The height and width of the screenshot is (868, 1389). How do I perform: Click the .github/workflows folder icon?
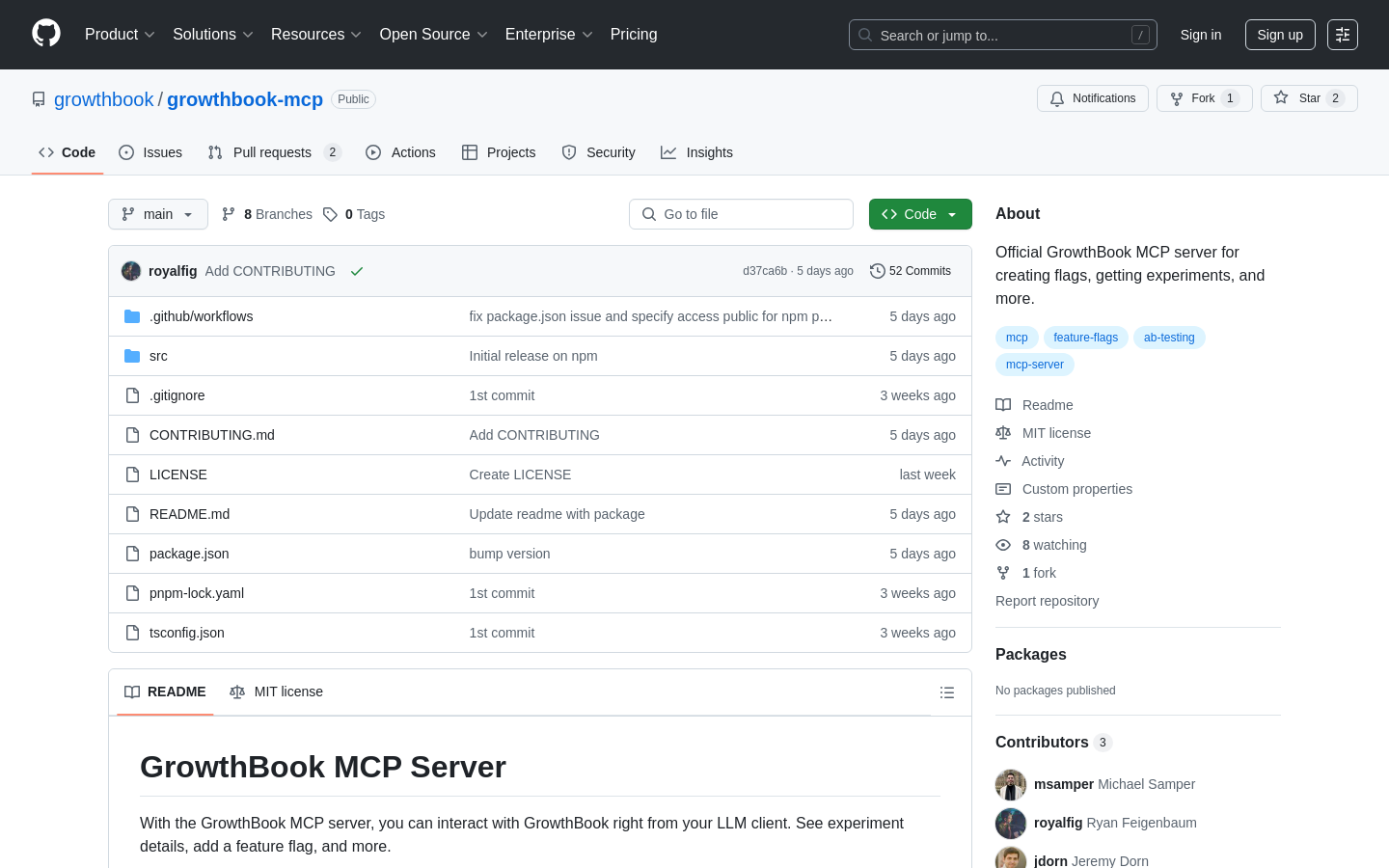pos(132,316)
